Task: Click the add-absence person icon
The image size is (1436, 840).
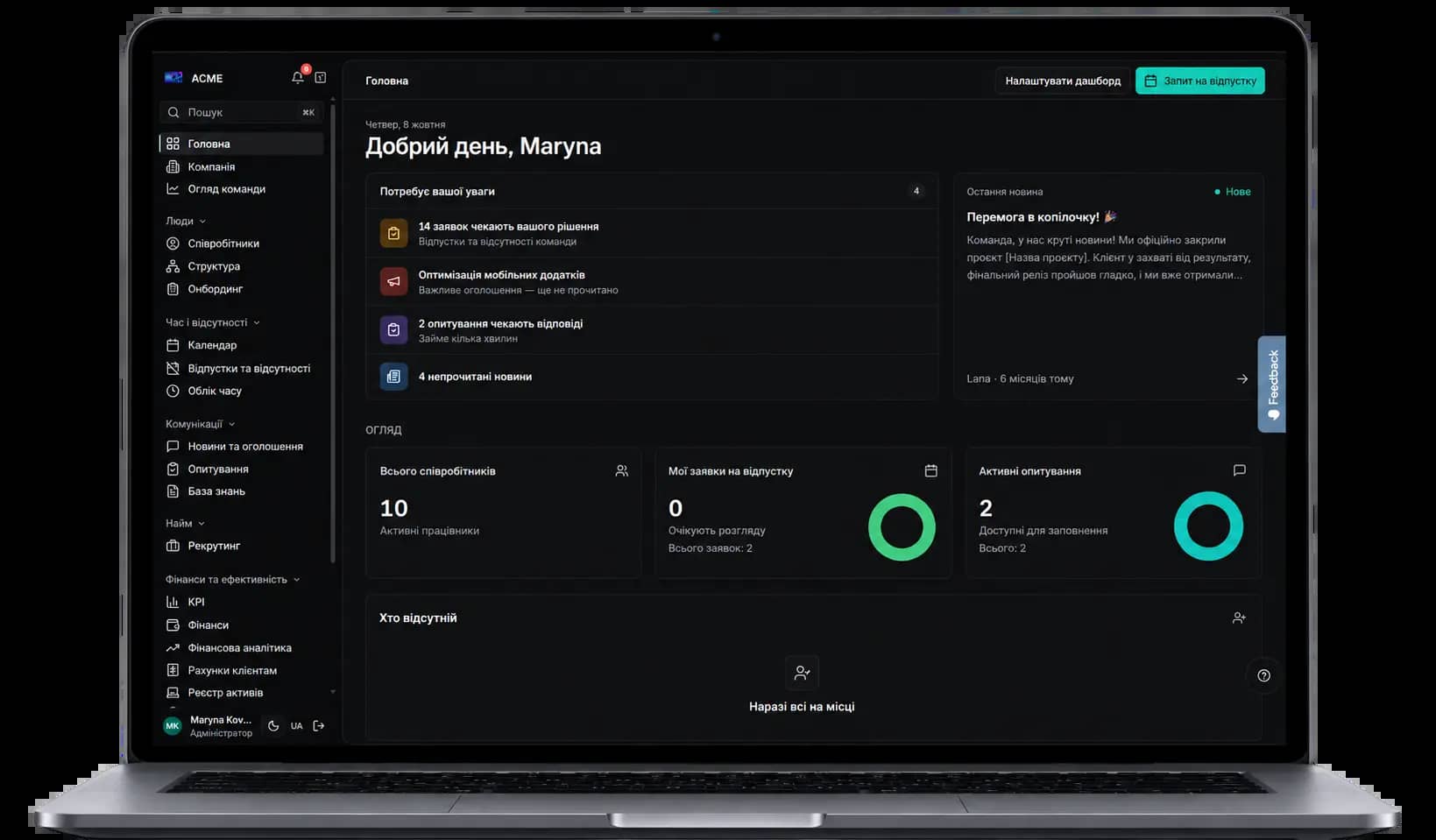Action: pyautogui.click(x=1239, y=618)
